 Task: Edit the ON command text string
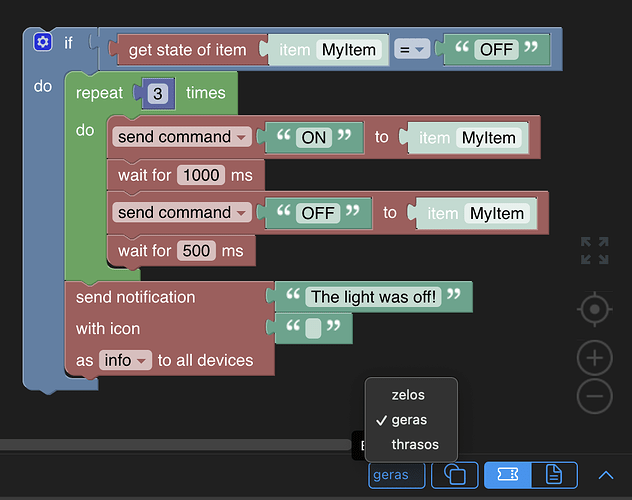click(314, 138)
